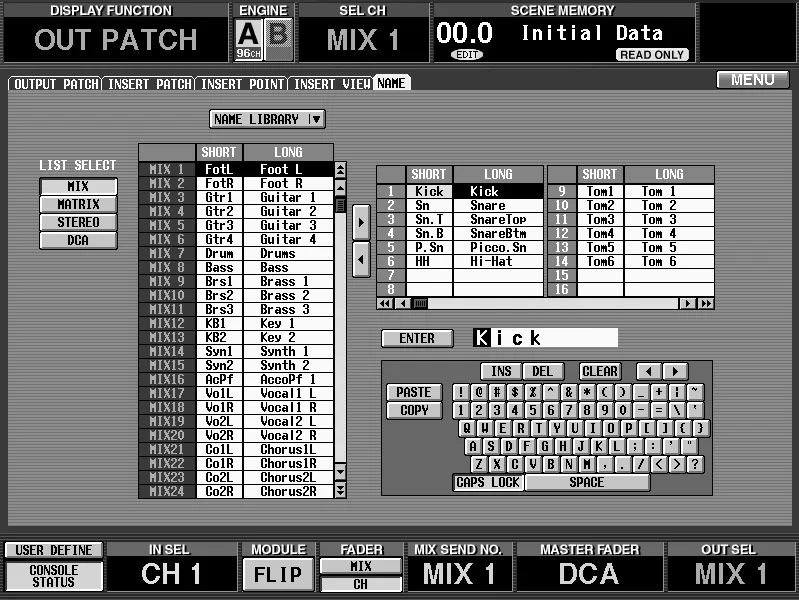The height and width of the screenshot is (600, 799).
Task: Select MIX16 AccoPf 1 long name
Action: click(288, 379)
